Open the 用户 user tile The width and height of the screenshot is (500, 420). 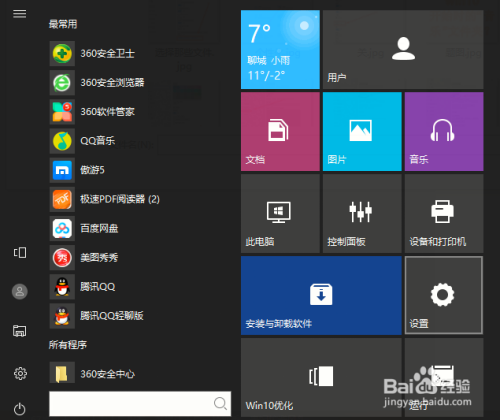pos(403,50)
